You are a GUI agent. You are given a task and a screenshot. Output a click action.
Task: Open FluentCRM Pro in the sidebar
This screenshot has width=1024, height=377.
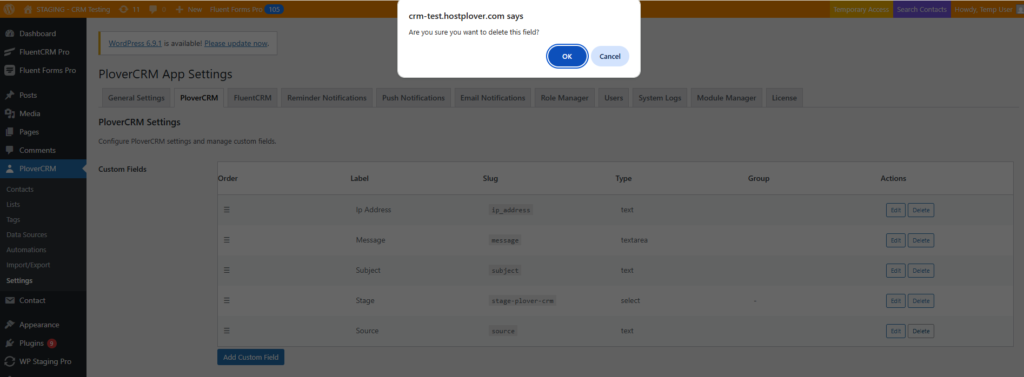(43, 52)
